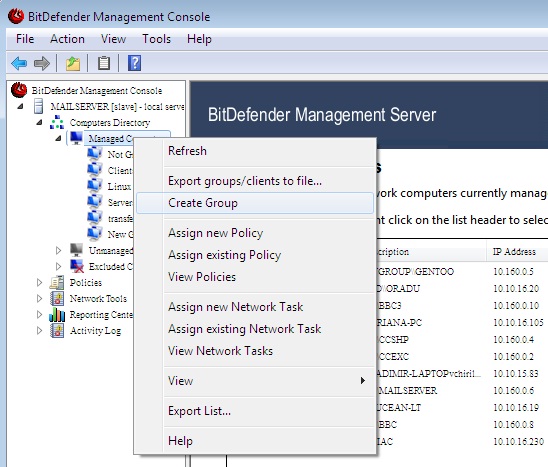Click the Reporting Center bar chart icon

pyautogui.click(x=57, y=314)
